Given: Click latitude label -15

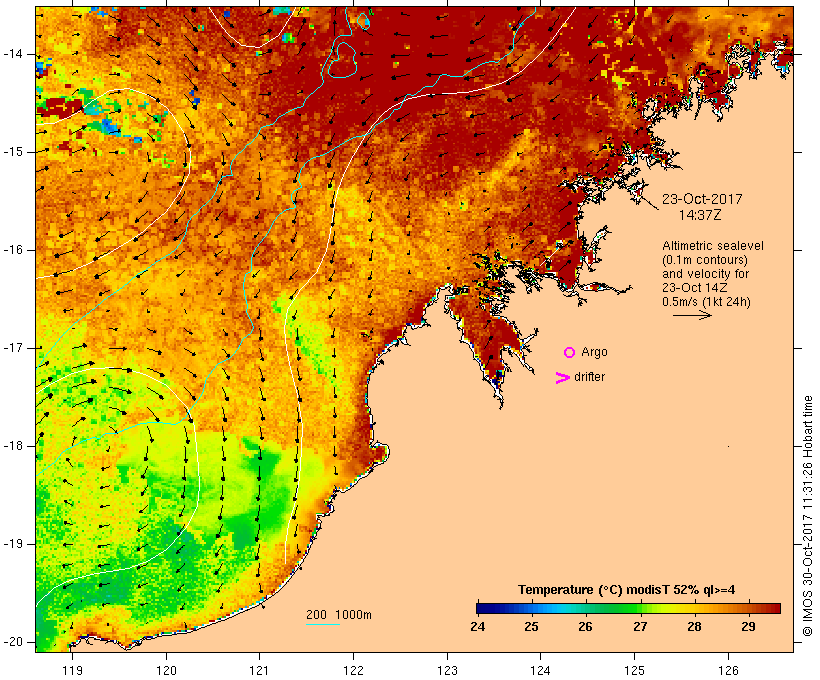Looking at the screenshot, I should 13,152.
